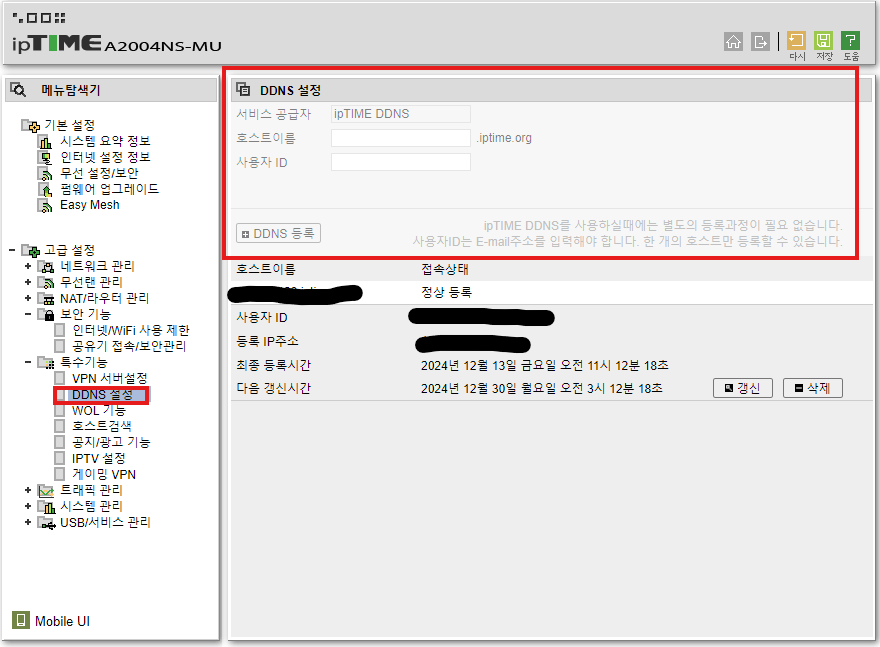Click the 서비스 공급자 ipTIME DDNS field
Screen dimensions: 880x647
[x=401, y=114]
